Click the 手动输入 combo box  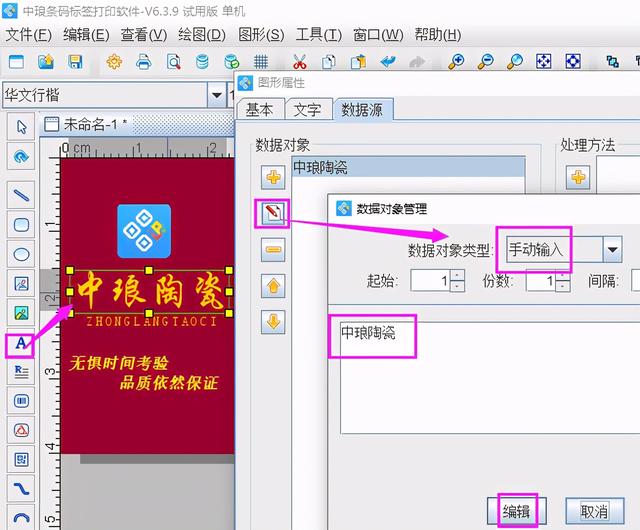(563, 249)
